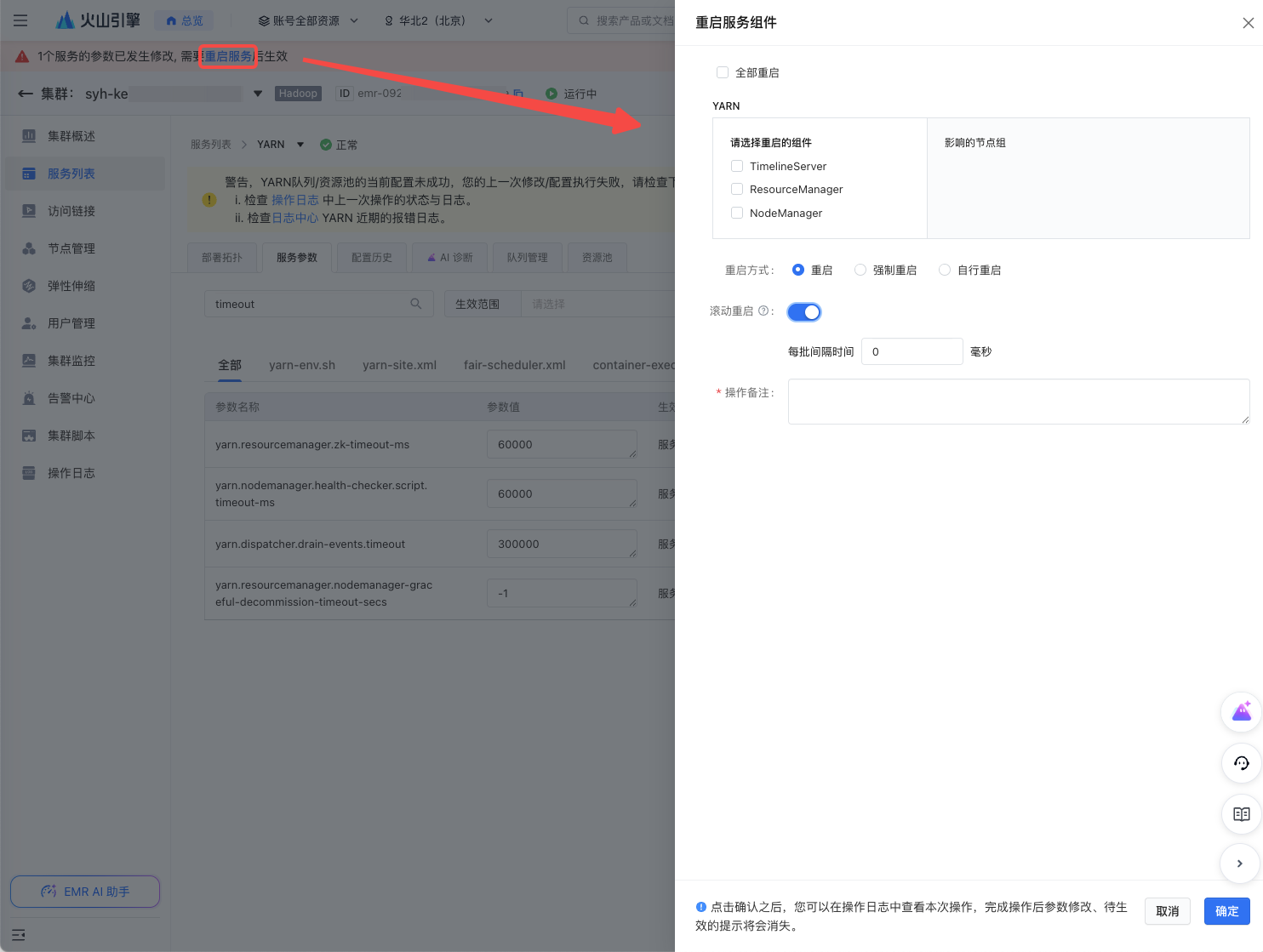The image size is (1263, 952).
Task: Click the 确定 confirm button
Action: [x=1227, y=911]
